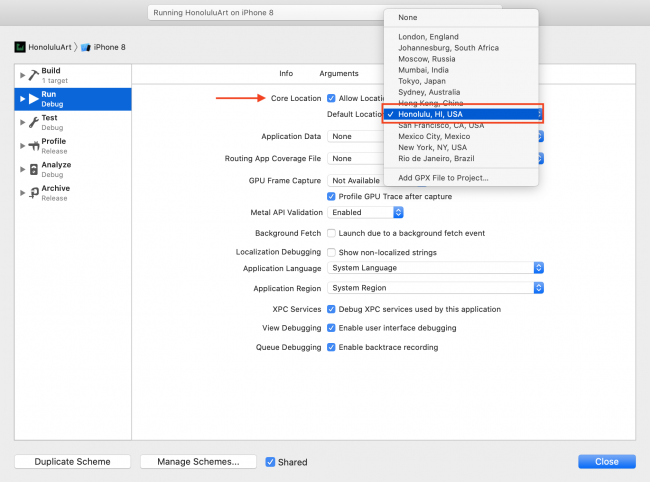Screen dimensions: 650x482
Task: Choose Mumbai, India location
Action: 461,70
